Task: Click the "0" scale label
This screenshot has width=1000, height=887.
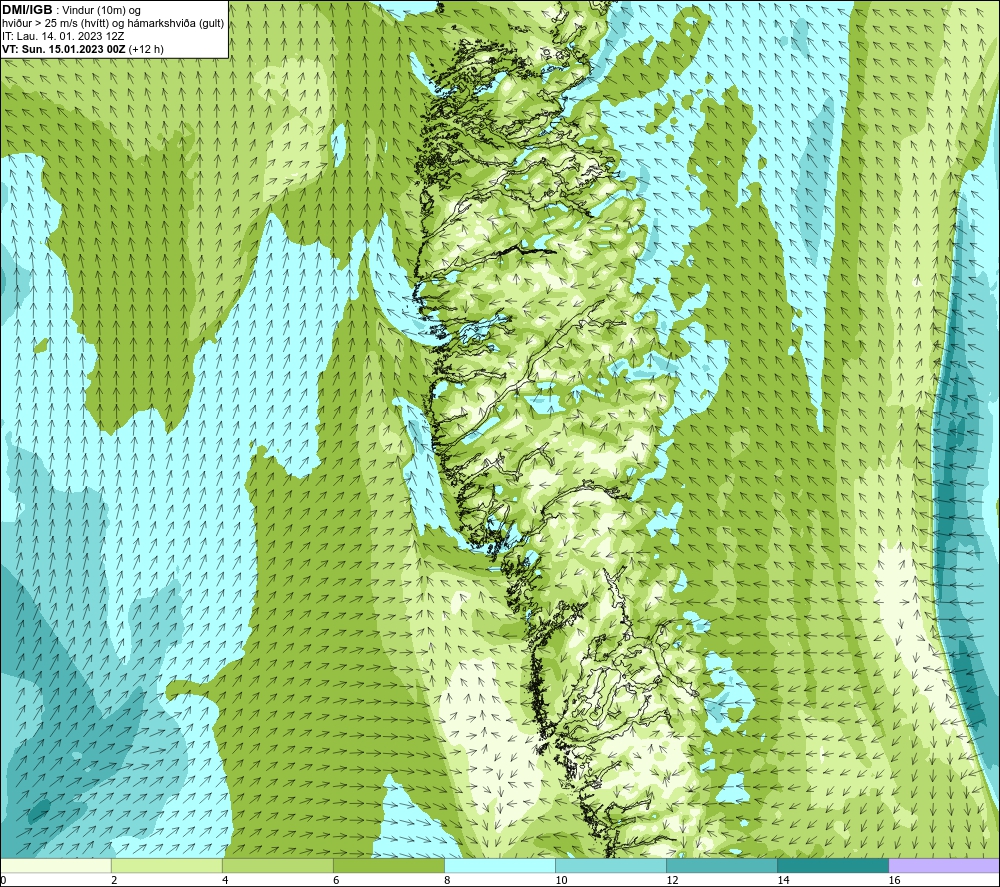Action: [x=3, y=880]
